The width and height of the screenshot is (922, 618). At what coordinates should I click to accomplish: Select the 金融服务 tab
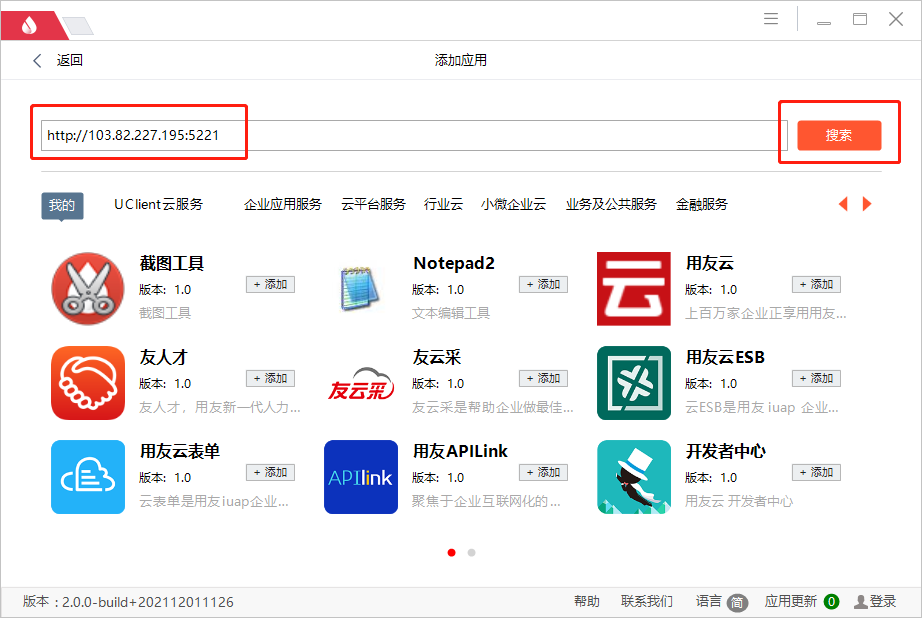click(x=701, y=204)
